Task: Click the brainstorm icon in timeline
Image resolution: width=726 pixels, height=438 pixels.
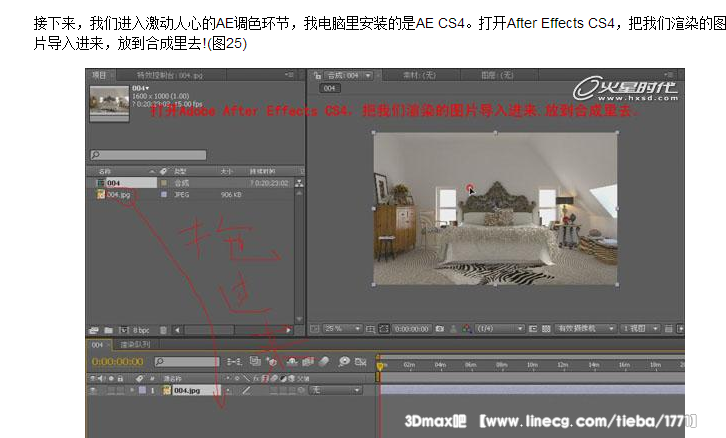Action: point(344,361)
